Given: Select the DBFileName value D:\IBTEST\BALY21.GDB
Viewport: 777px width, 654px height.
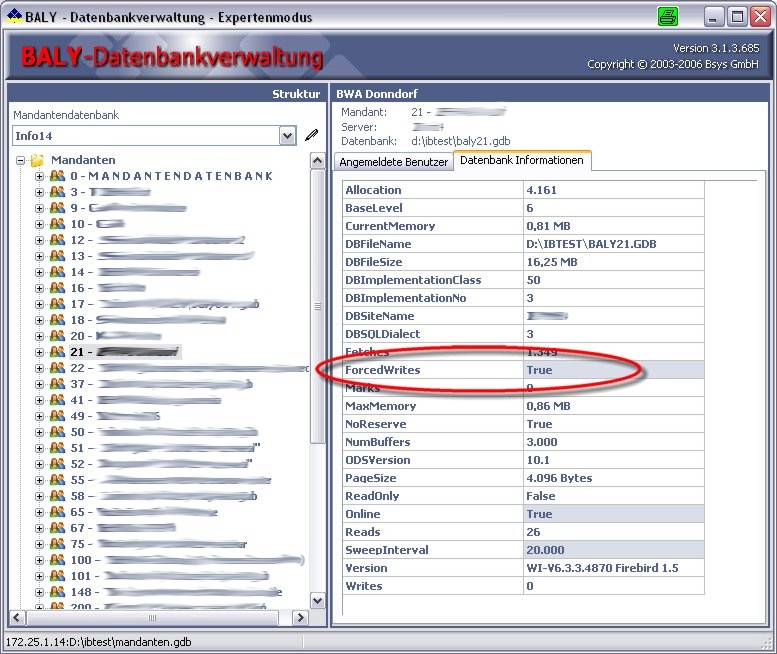Looking at the screenshot, I should pyautogui.click(x=613, y=244).
